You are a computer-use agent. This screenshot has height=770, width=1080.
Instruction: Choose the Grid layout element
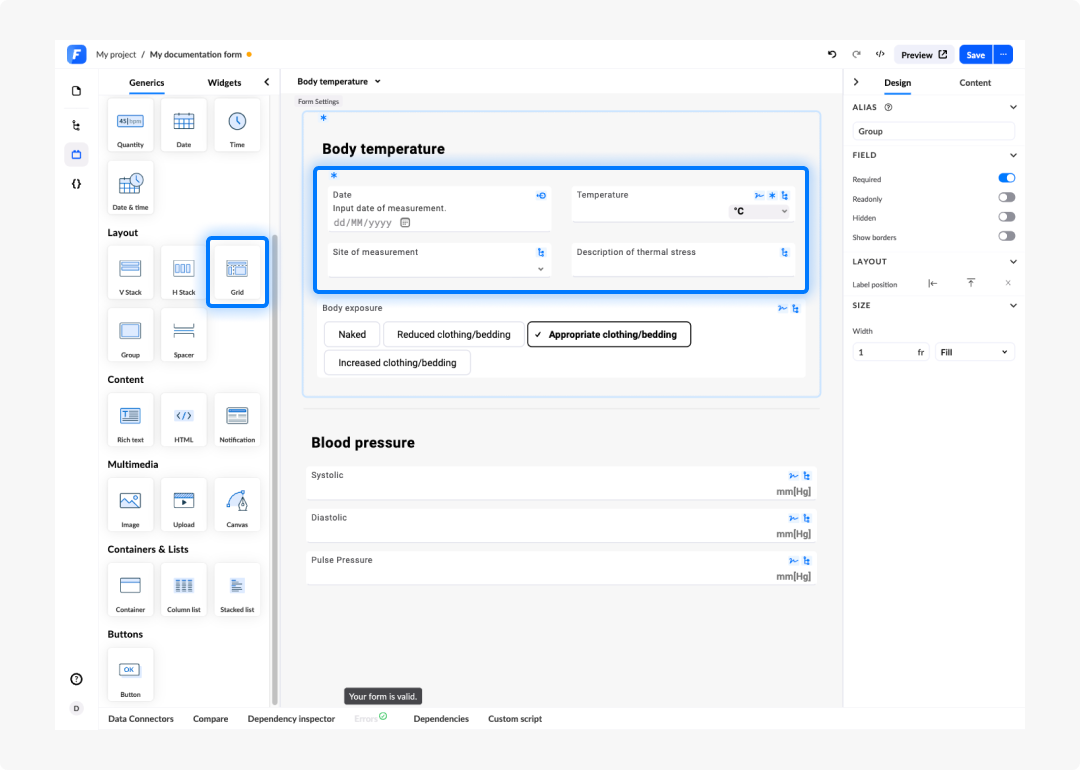point(237,273)
